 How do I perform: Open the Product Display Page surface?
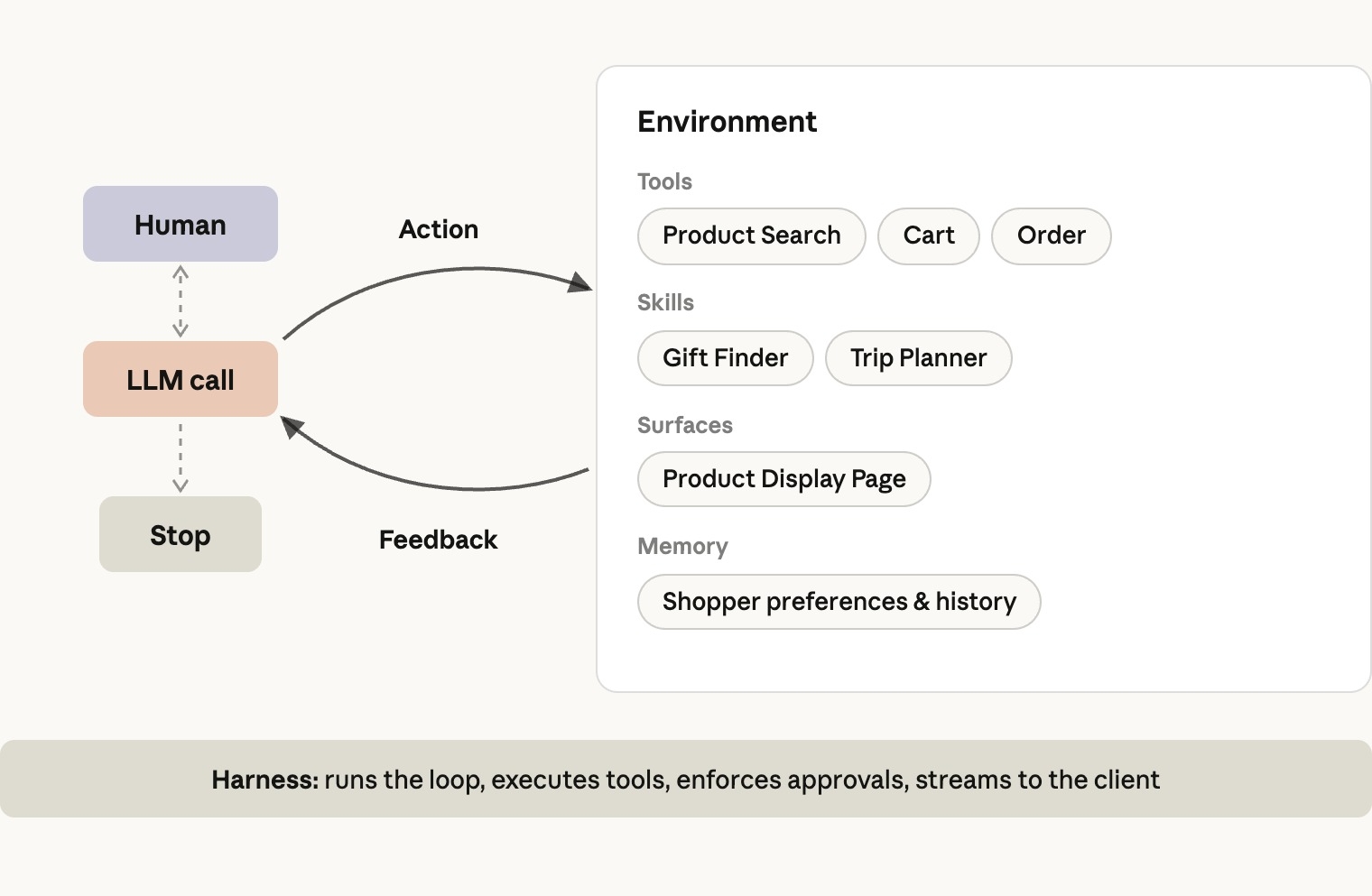coord(784,479)
